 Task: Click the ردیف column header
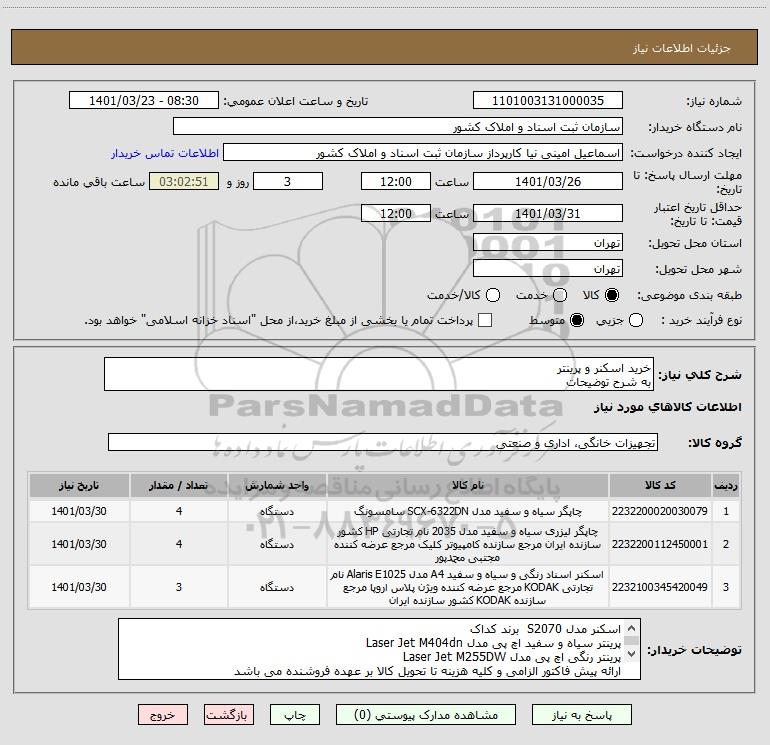(726, 485)
